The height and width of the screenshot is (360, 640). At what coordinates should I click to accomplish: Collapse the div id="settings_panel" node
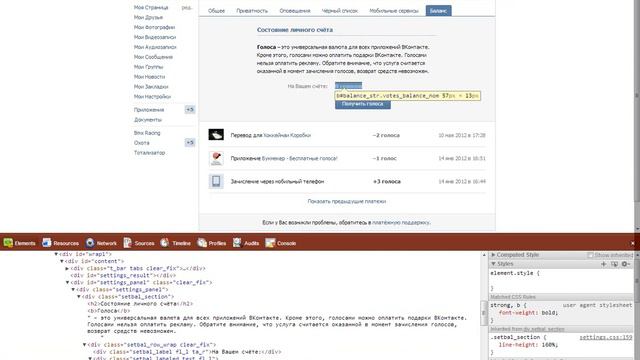click(x=67, y=282)
